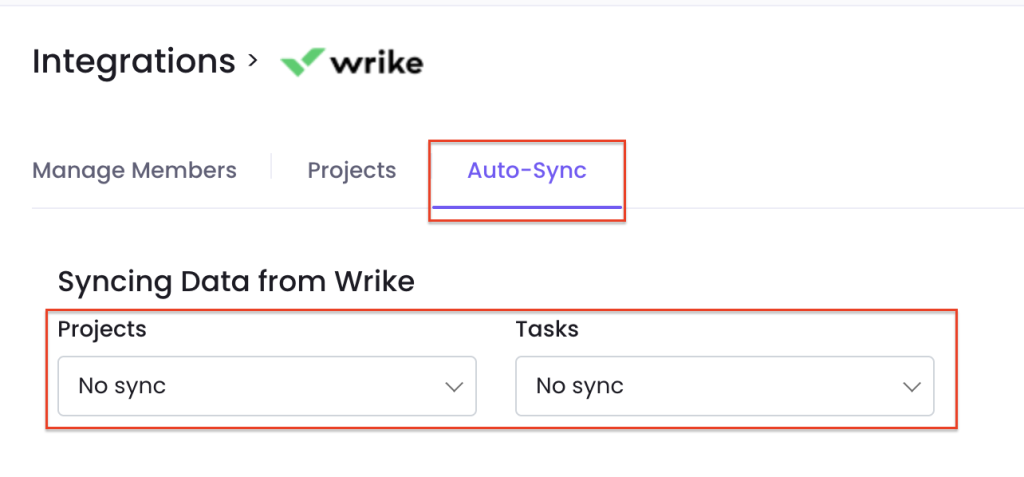
Task: Switch to the Projects tab
Action: [x=351, y=171]
